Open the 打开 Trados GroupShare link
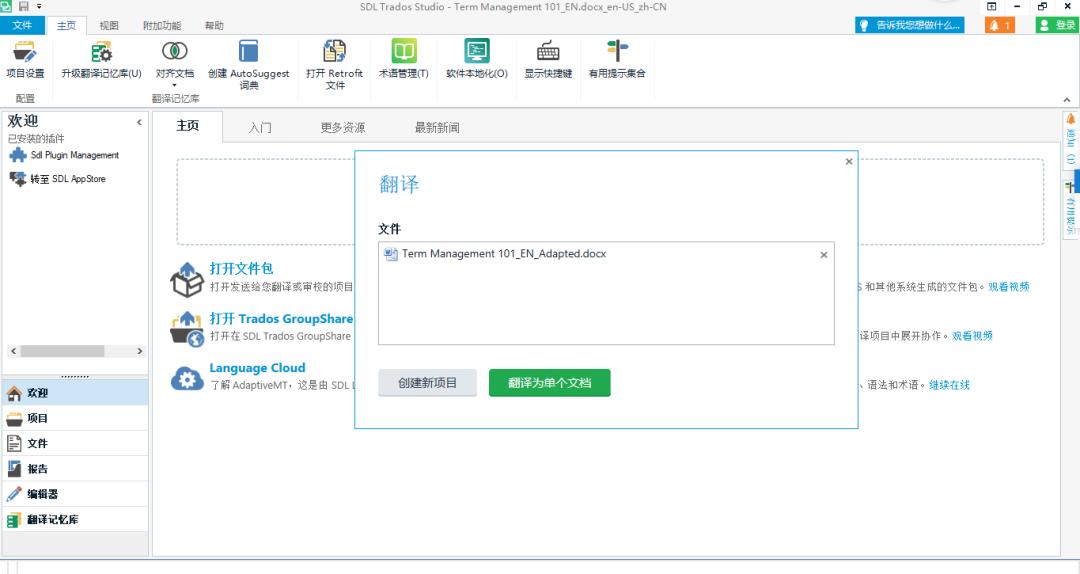The height and width of the screenshot is (574, 1080). (281, 318)
